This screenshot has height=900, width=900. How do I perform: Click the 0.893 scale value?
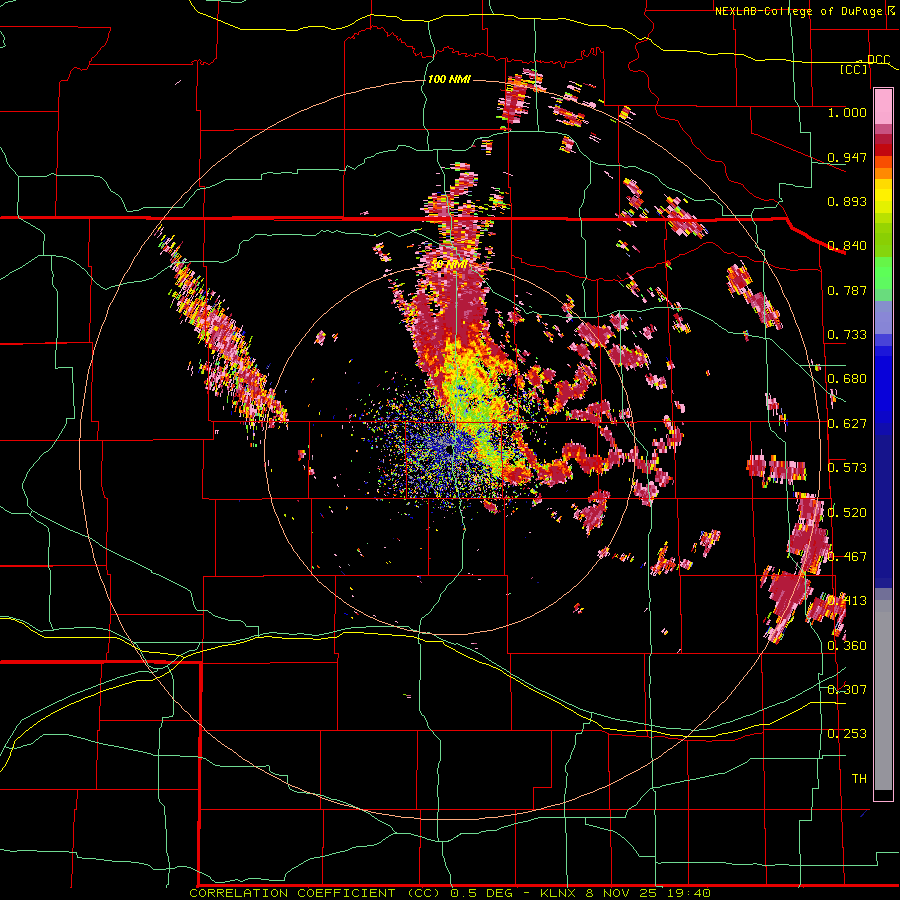click(847, 201)
